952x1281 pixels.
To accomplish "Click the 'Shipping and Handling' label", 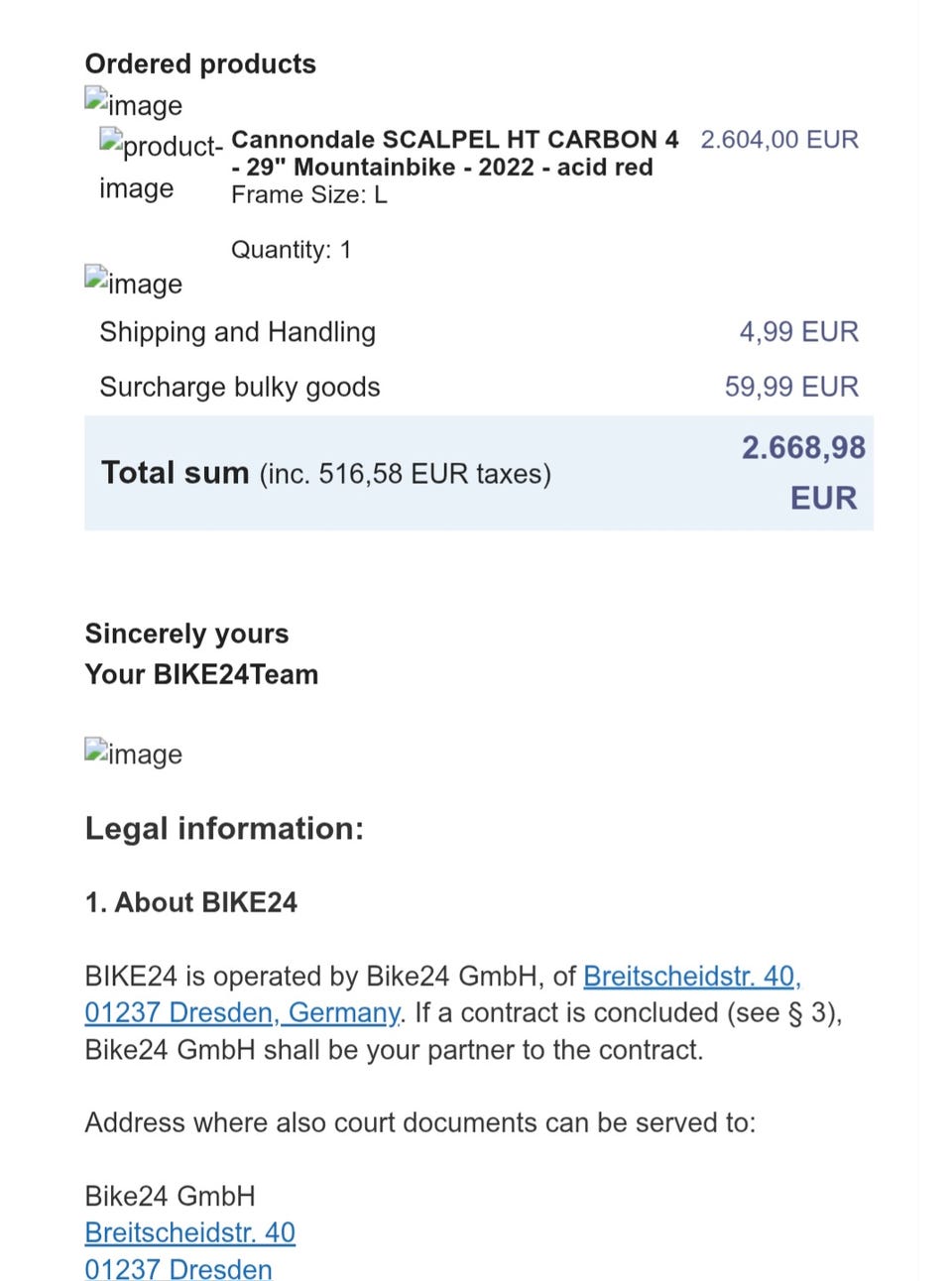I will [237, 332].
